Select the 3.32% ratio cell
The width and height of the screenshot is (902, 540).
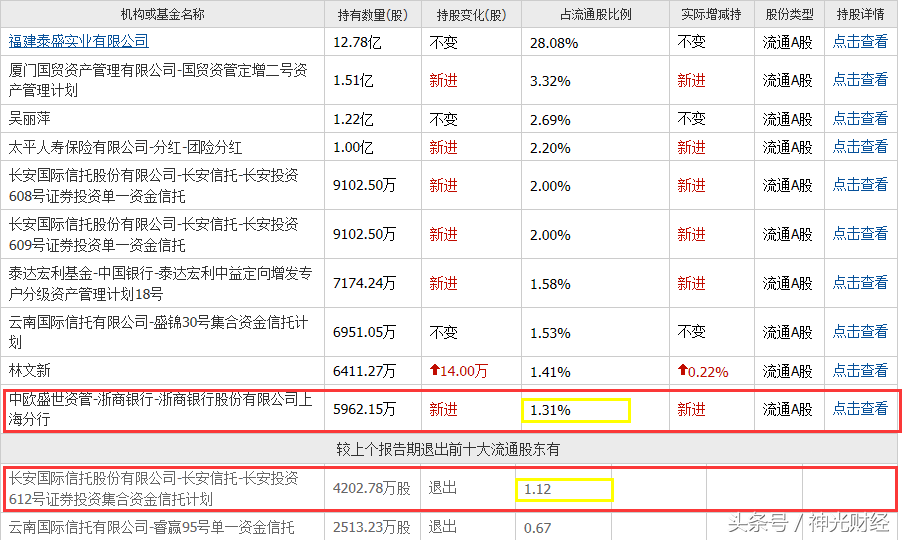550,81
